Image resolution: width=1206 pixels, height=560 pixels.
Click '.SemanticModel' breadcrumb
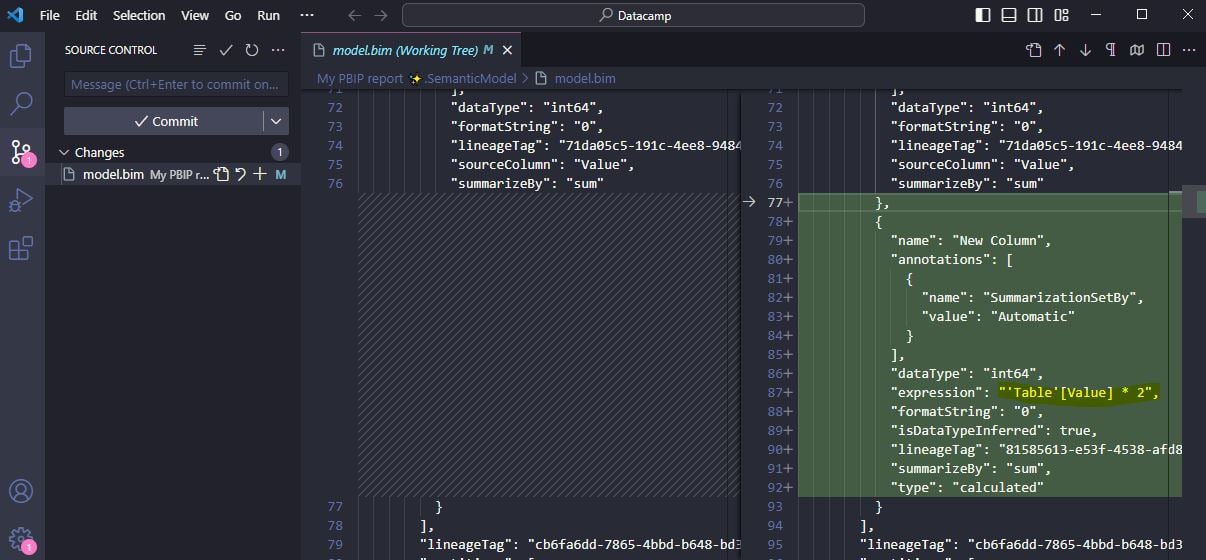[470, 78]
